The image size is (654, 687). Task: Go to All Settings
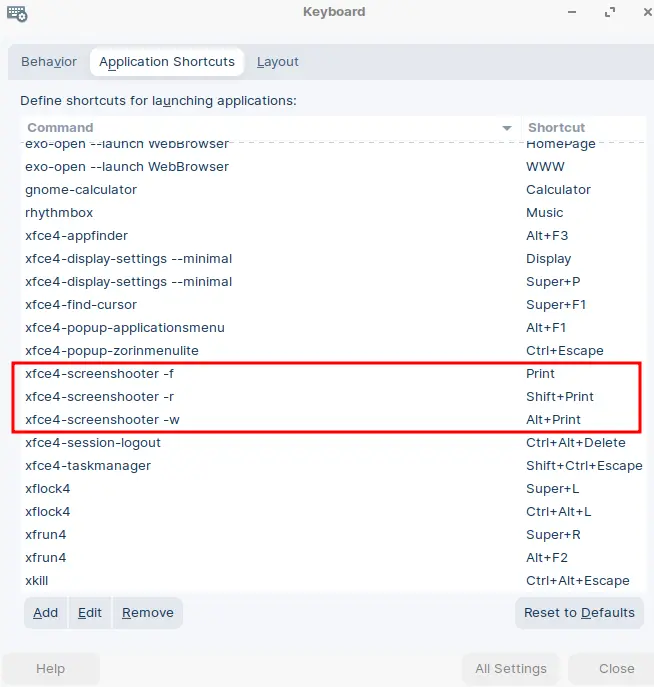(x=511, y=669)
